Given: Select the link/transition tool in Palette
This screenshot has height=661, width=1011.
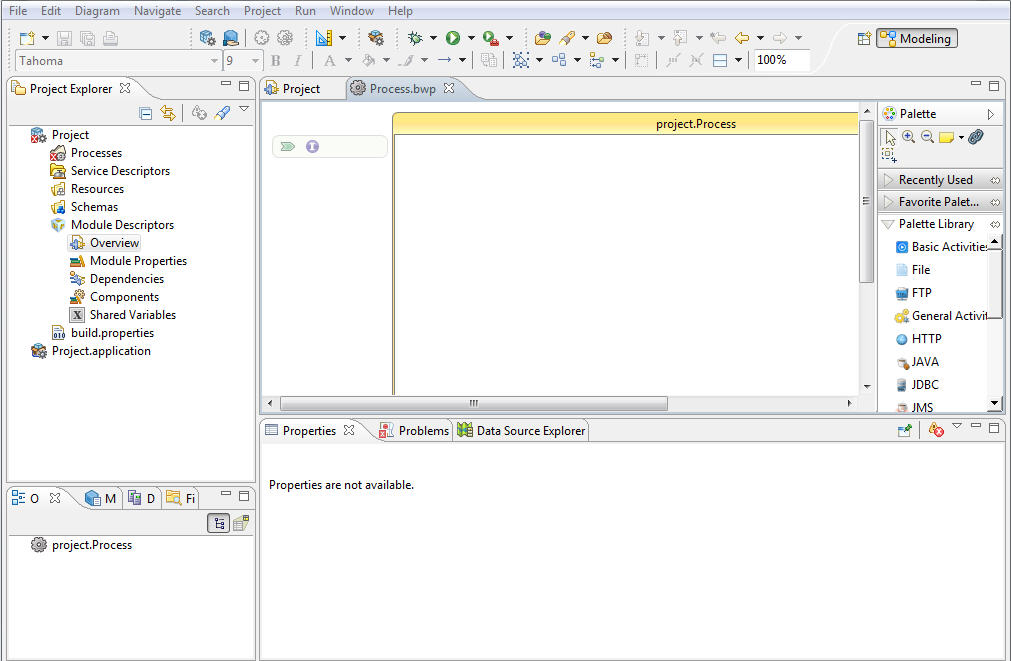Looking at the screenshot, I should pos(976,137).
